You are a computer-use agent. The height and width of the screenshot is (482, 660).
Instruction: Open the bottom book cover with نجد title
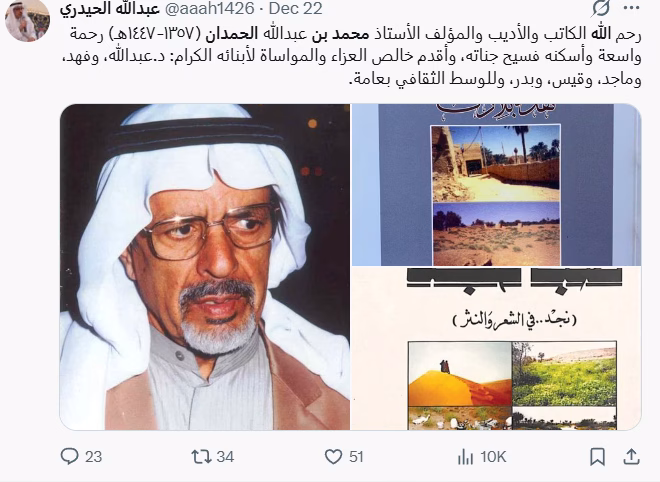coord(496,348)
